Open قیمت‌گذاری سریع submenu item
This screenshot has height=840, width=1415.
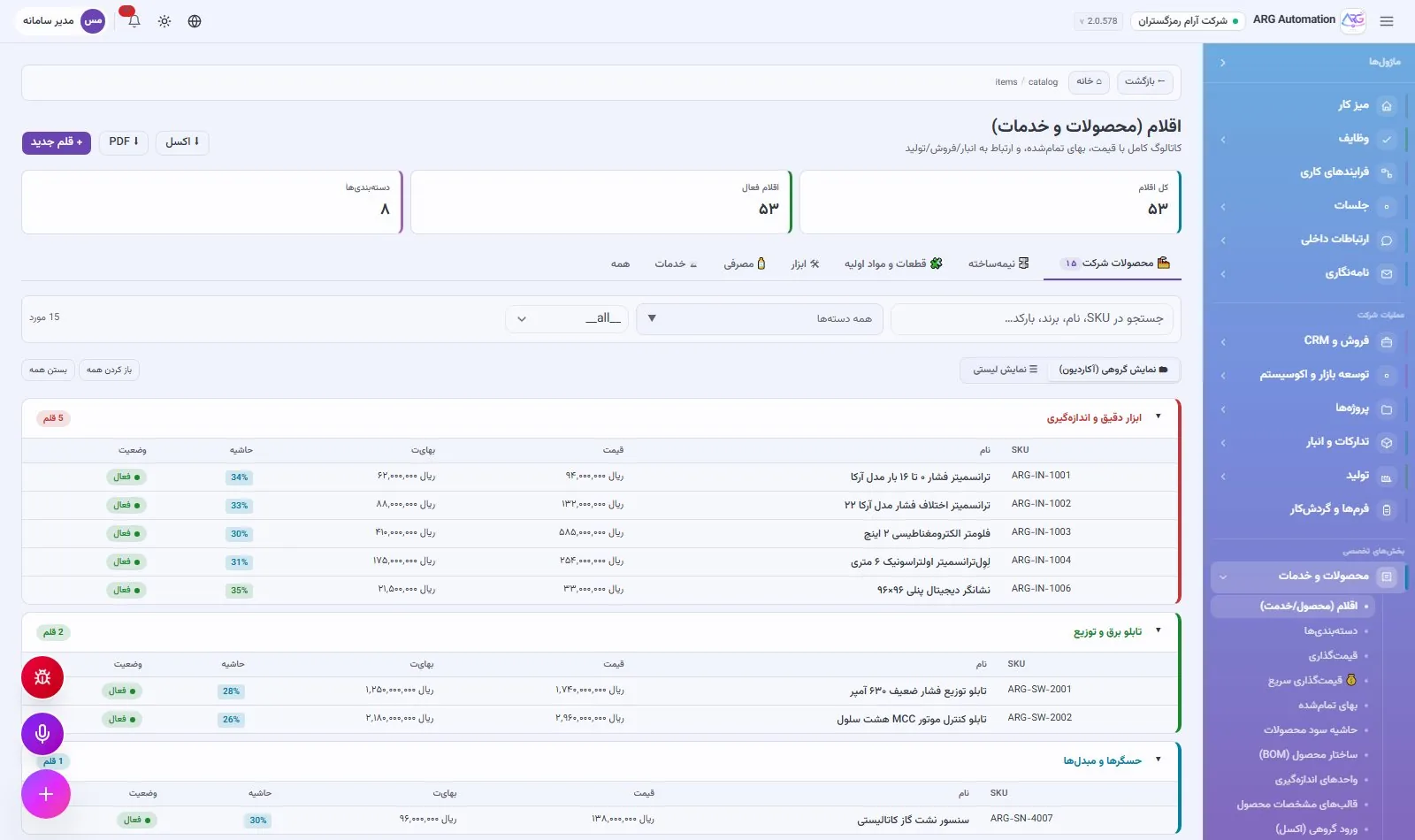tap(1312, 681)
